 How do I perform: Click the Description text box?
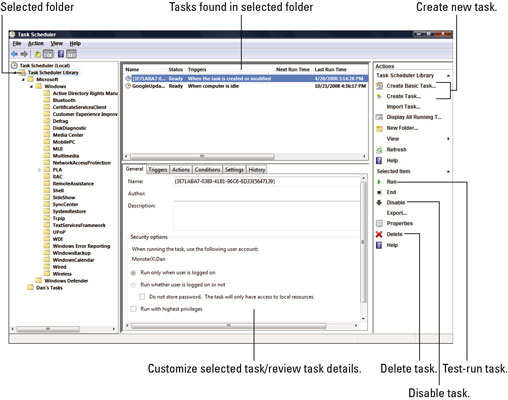point(266,216)
